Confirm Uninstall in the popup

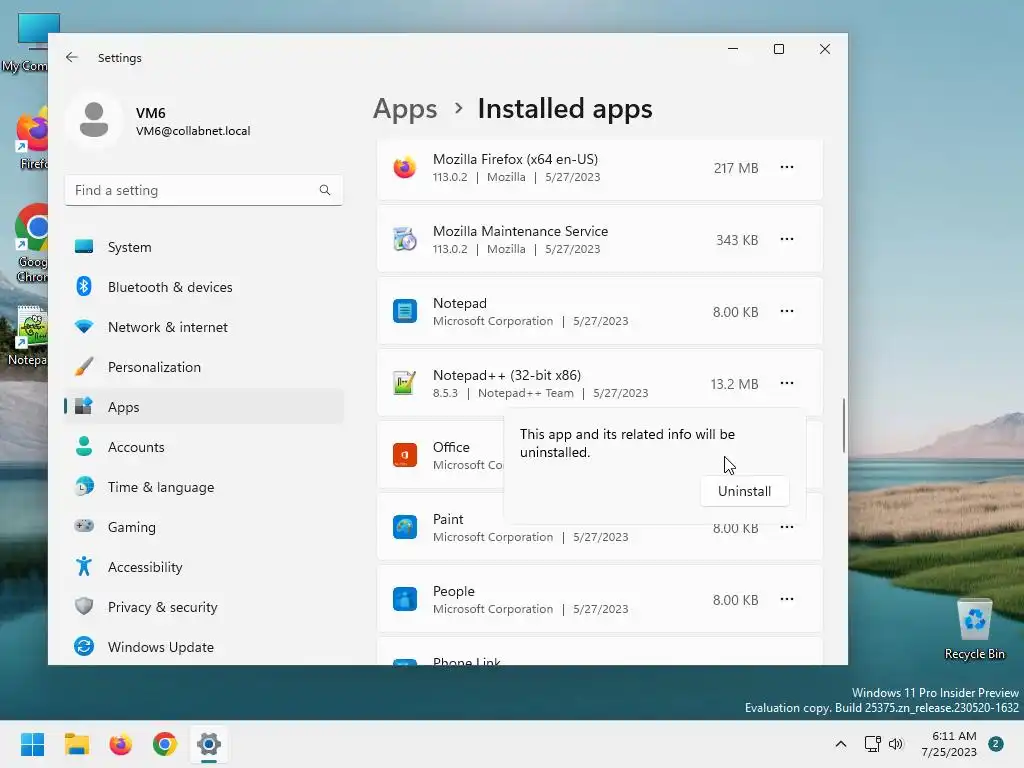(x=744, y=491)
